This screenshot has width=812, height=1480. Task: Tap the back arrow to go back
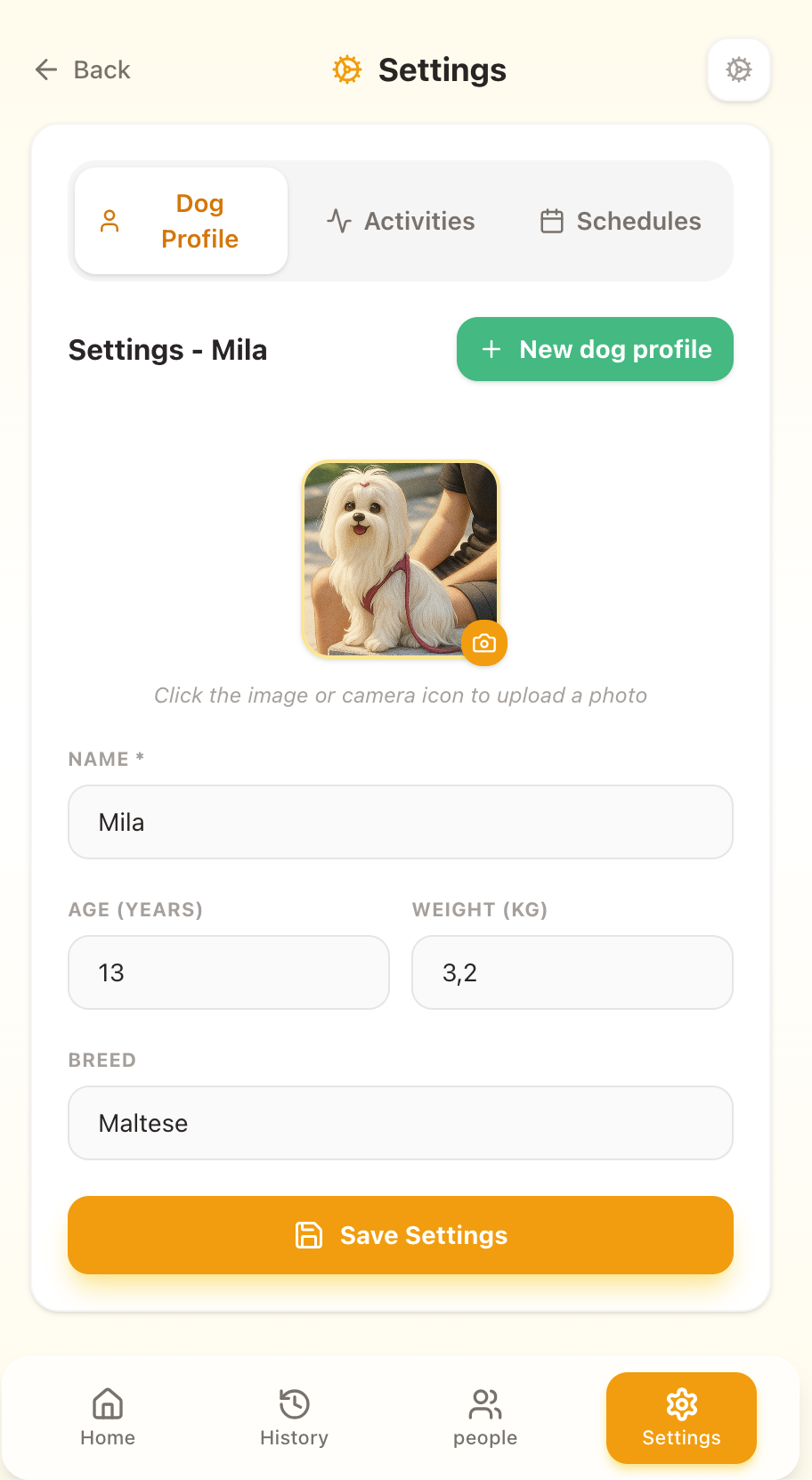tap(45, 69)
